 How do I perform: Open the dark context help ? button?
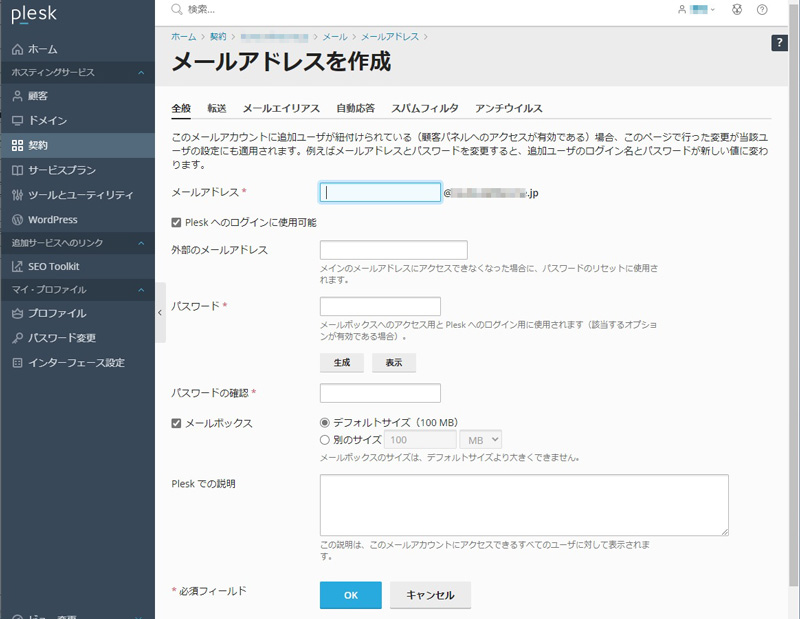[780, 42]
